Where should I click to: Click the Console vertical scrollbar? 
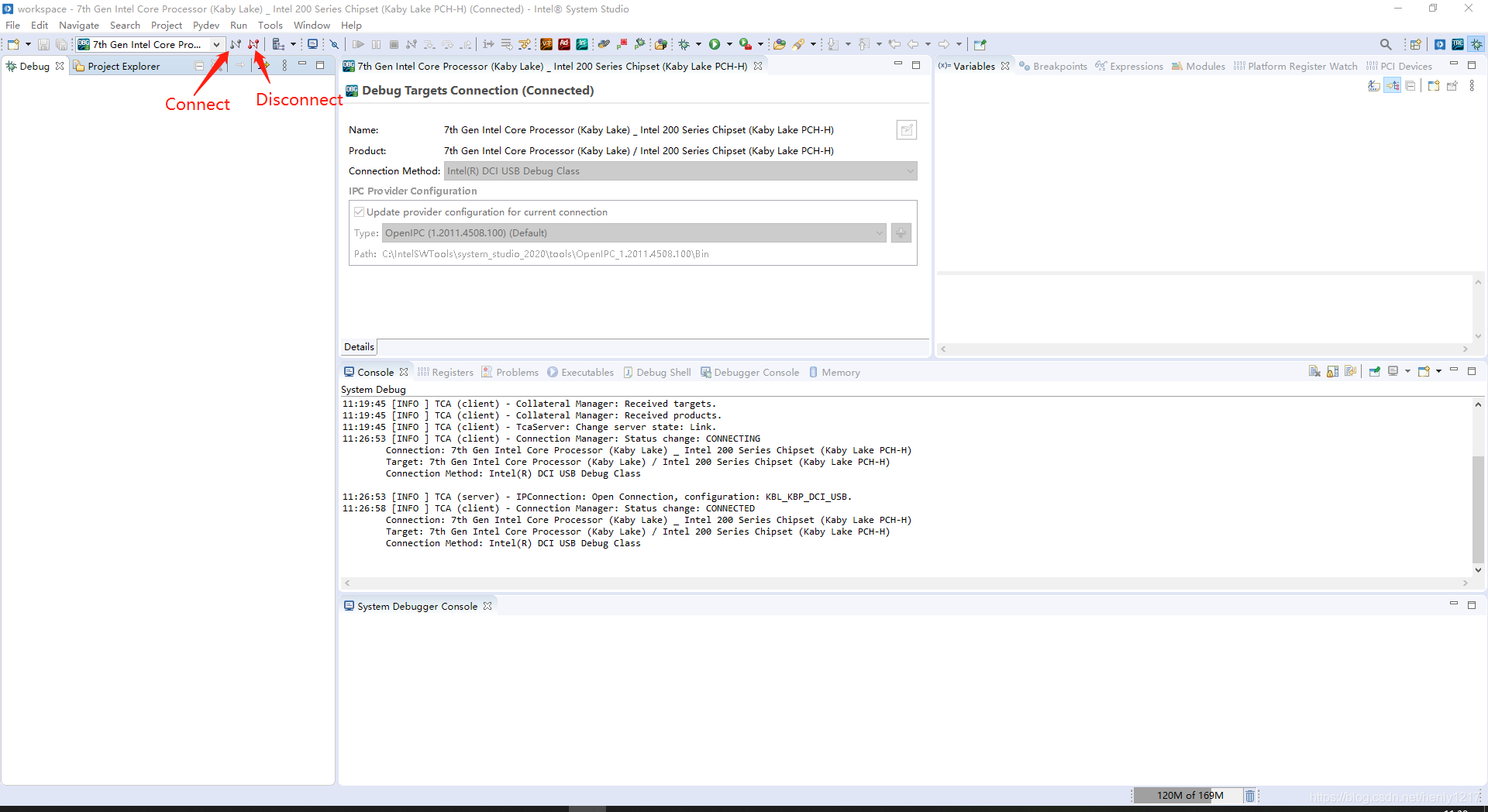(1478, 510)
